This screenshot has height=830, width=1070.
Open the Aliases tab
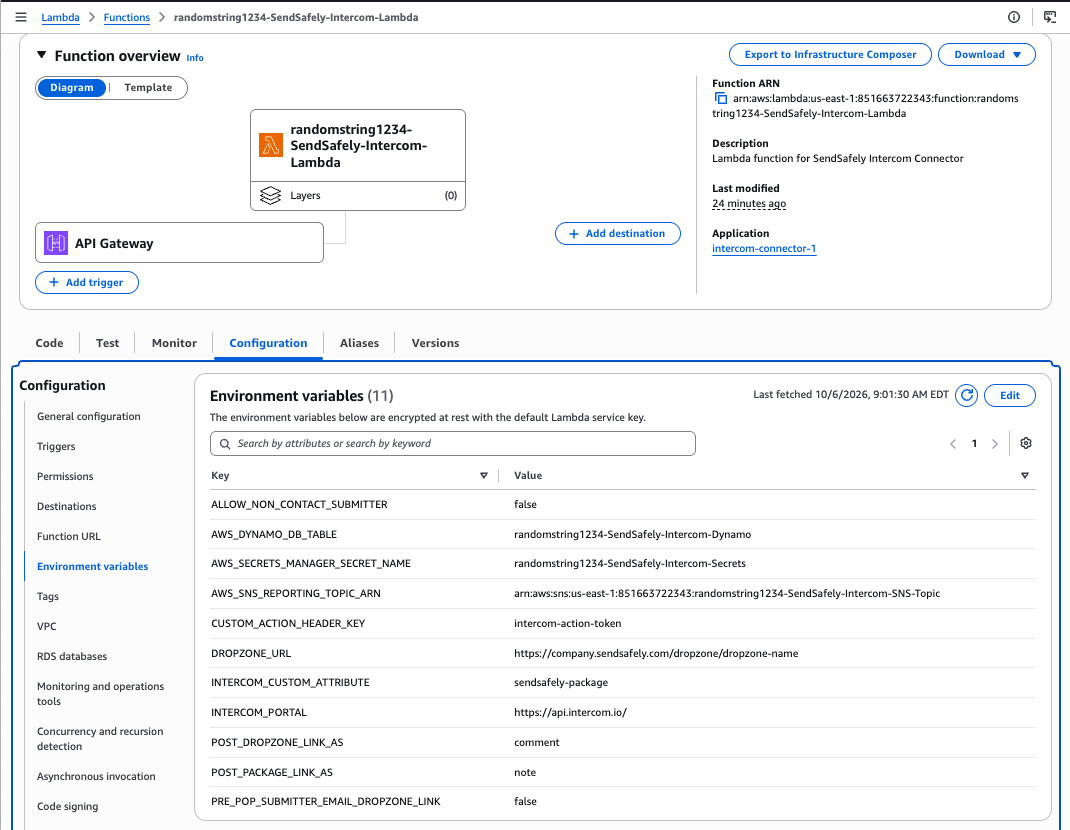359,343
